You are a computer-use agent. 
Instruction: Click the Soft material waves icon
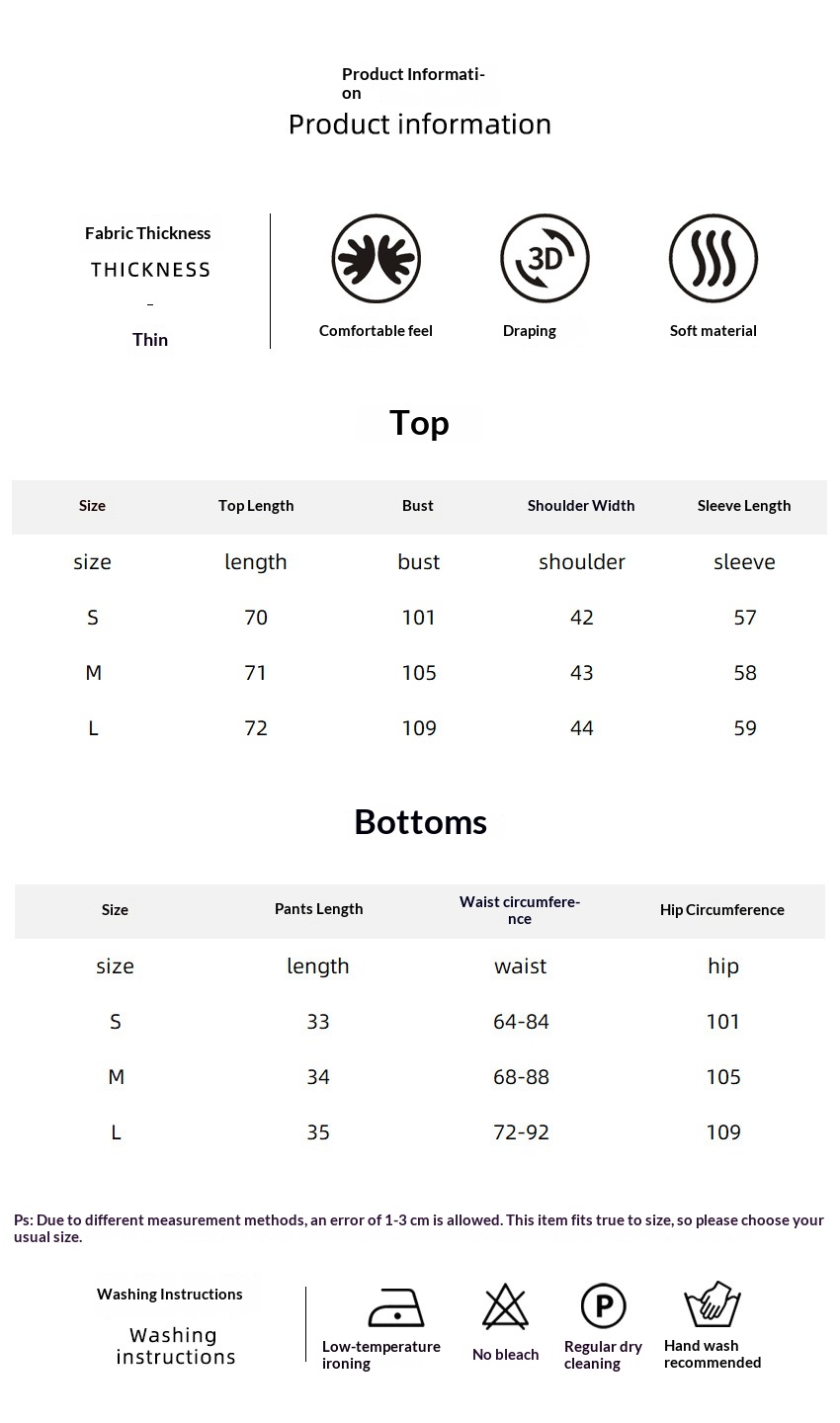click(714, 259)
